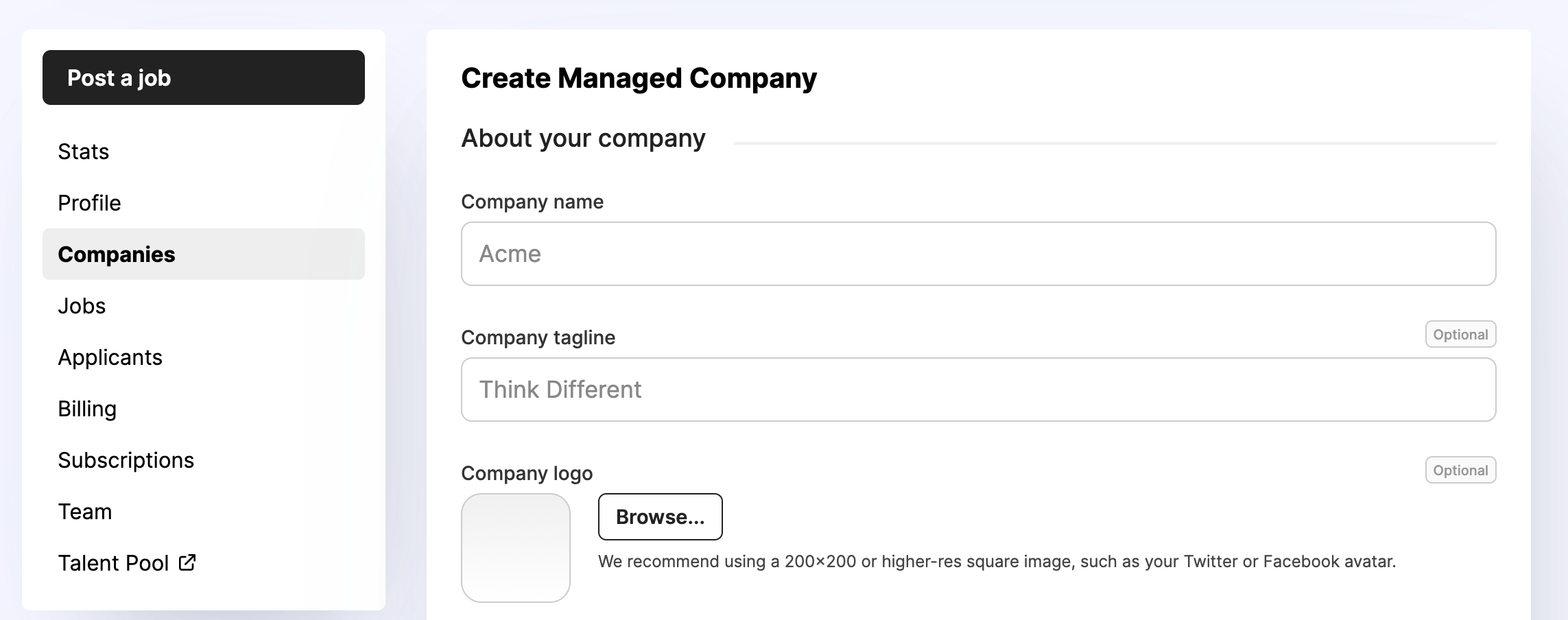1568x620 pixels.
Task: Open the Jobs sidebar item
Action: tap(82, 306)
